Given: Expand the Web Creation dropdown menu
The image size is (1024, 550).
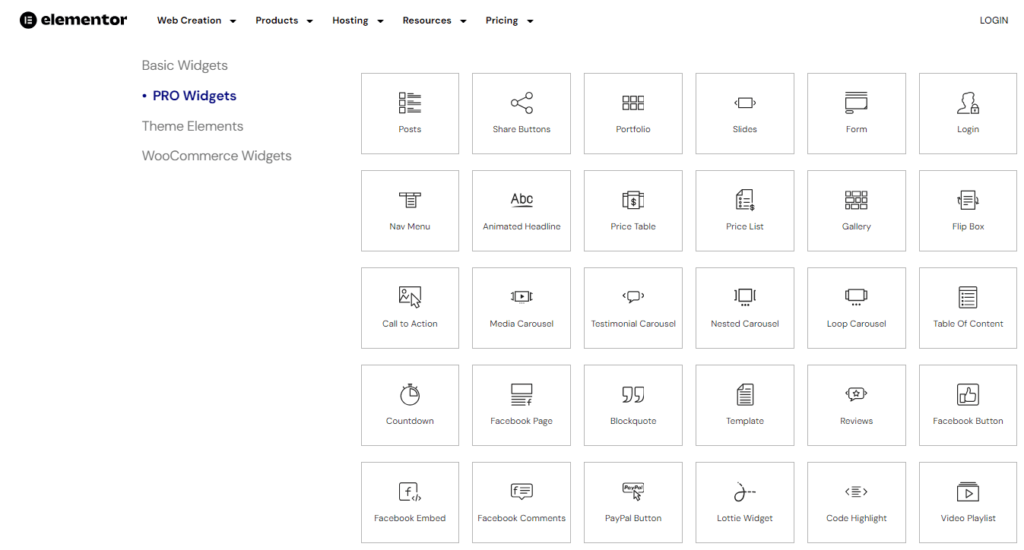Looking at the screenshot, I should (x=196, y=21).
